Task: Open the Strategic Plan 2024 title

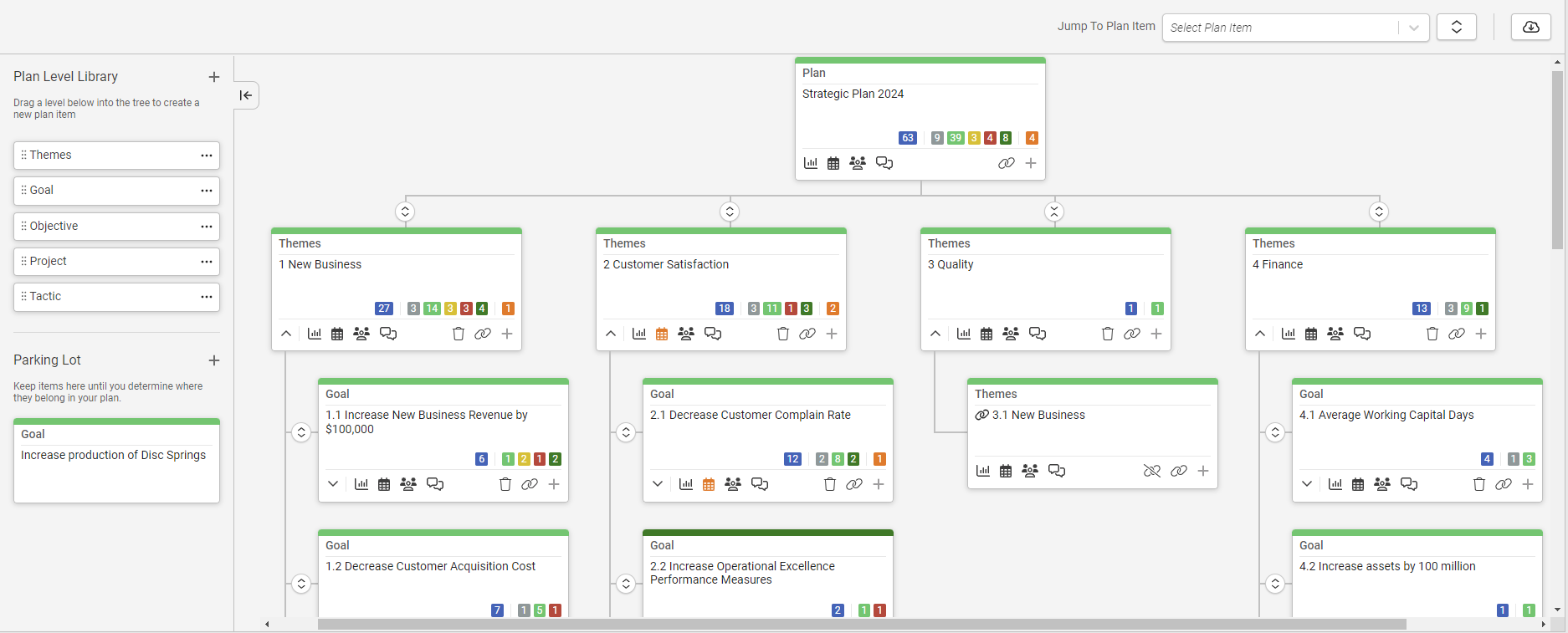Action: [853, 94]
